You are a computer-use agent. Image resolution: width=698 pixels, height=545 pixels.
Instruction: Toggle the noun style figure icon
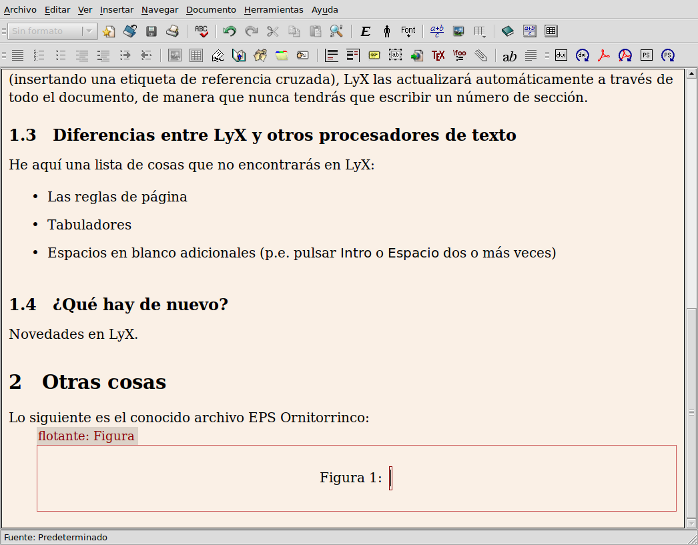(x=387, y=31)
